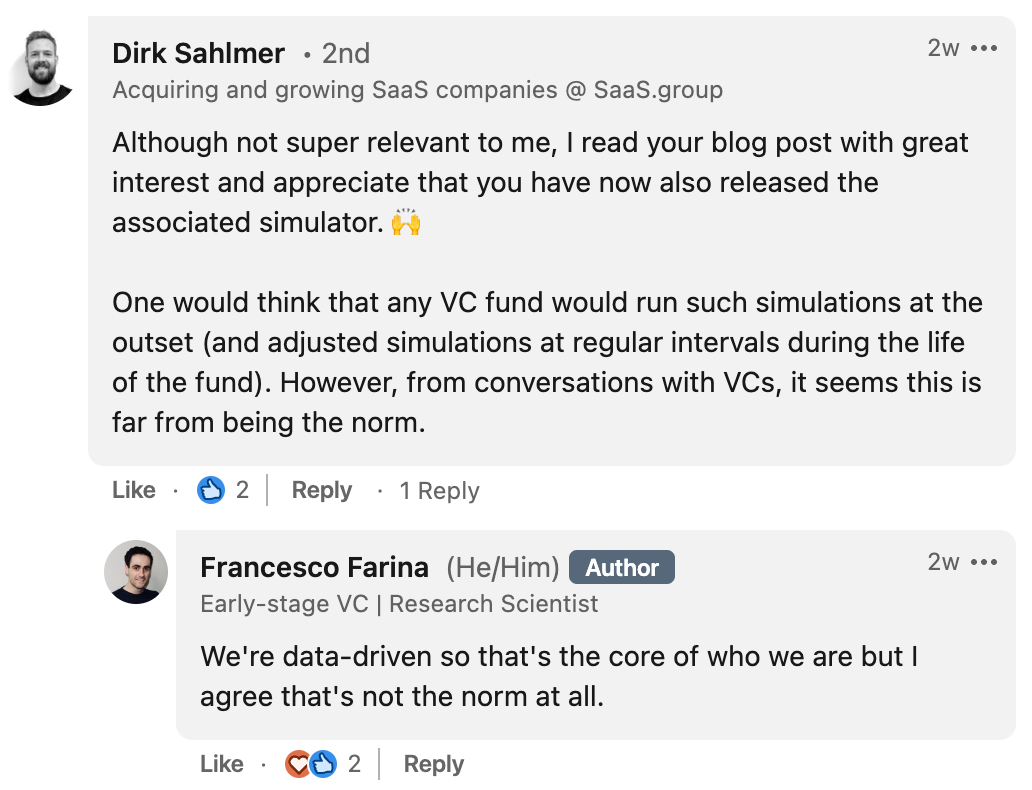Open the Dirk Sahlmer name link

click(198, 53)
